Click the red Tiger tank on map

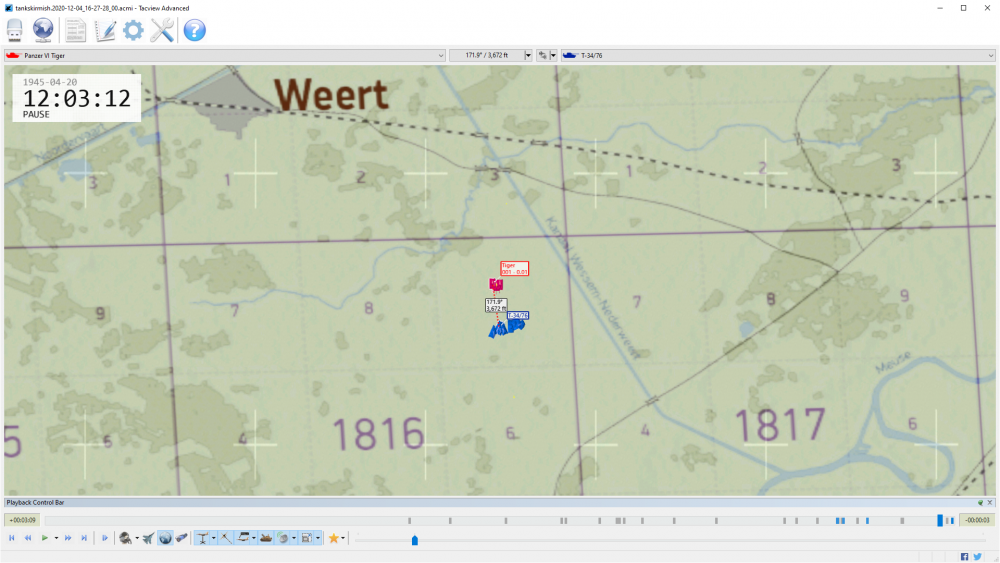496,284
